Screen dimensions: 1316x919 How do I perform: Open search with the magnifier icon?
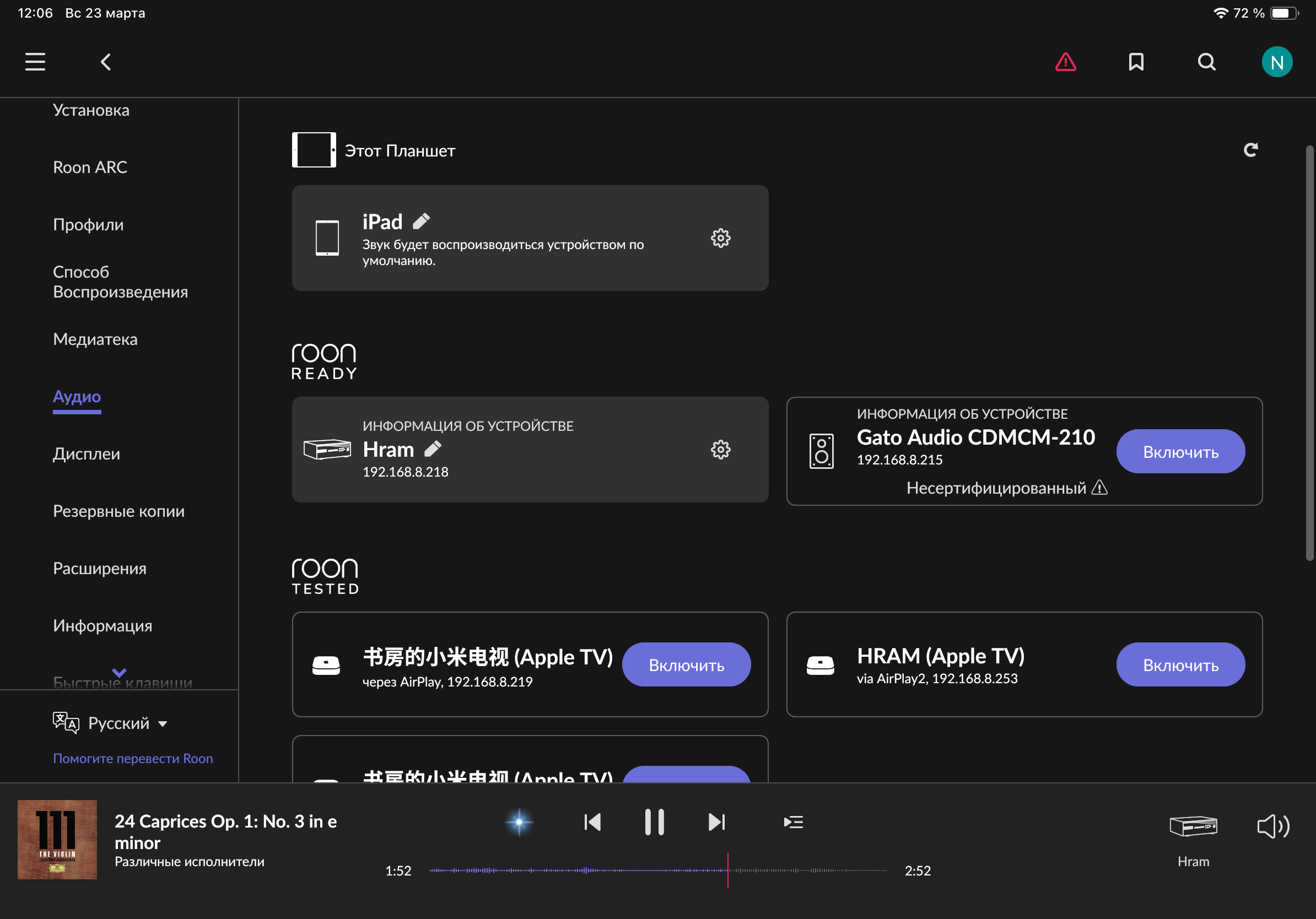point(1206,62)
